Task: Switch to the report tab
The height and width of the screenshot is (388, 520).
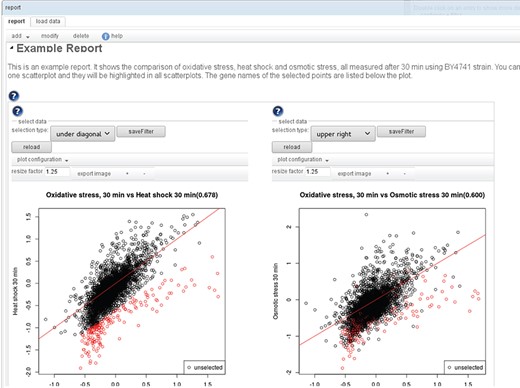Action: tap(16, 21)
